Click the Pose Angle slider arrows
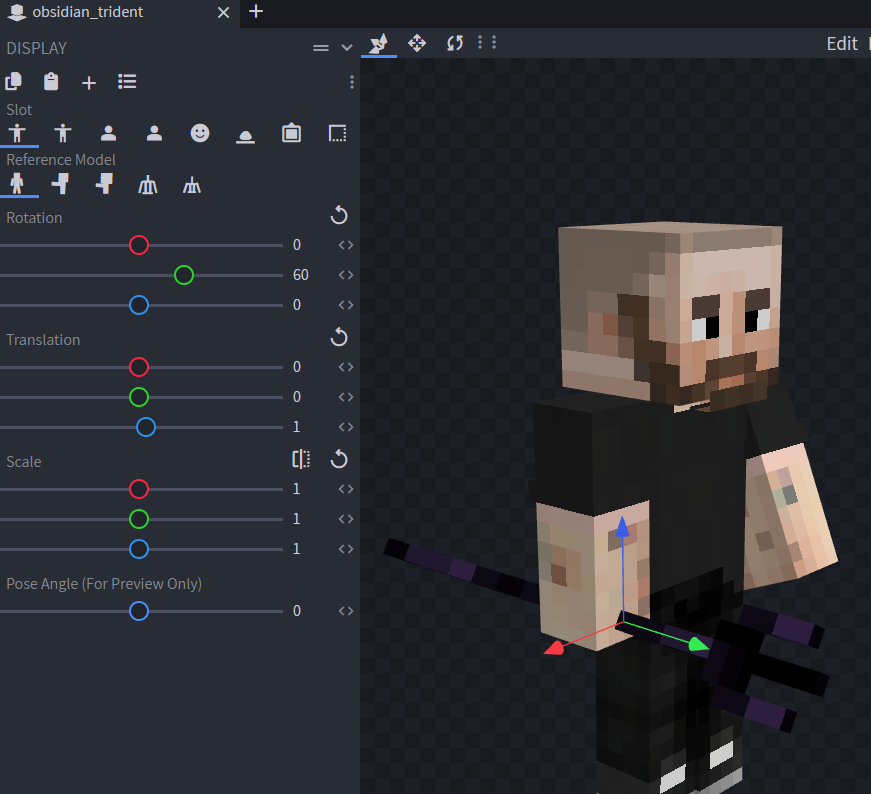871x794 pixels. coord(346,611)
